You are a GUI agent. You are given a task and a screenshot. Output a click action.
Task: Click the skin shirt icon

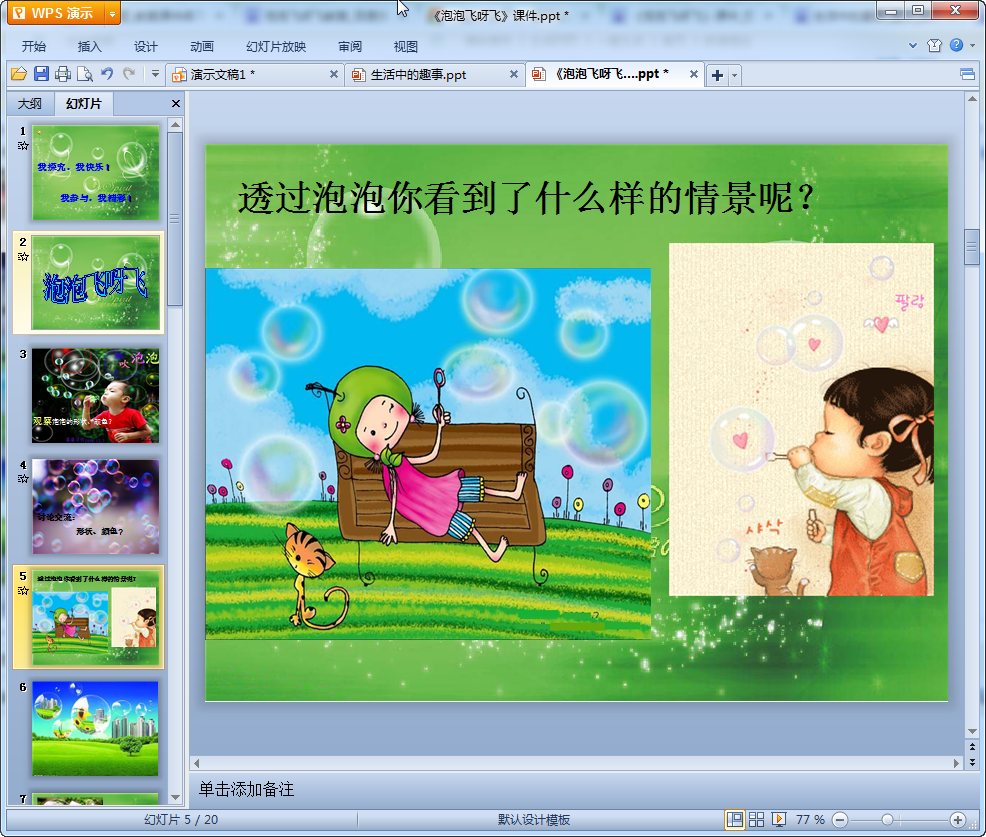[x=934, y=45]
